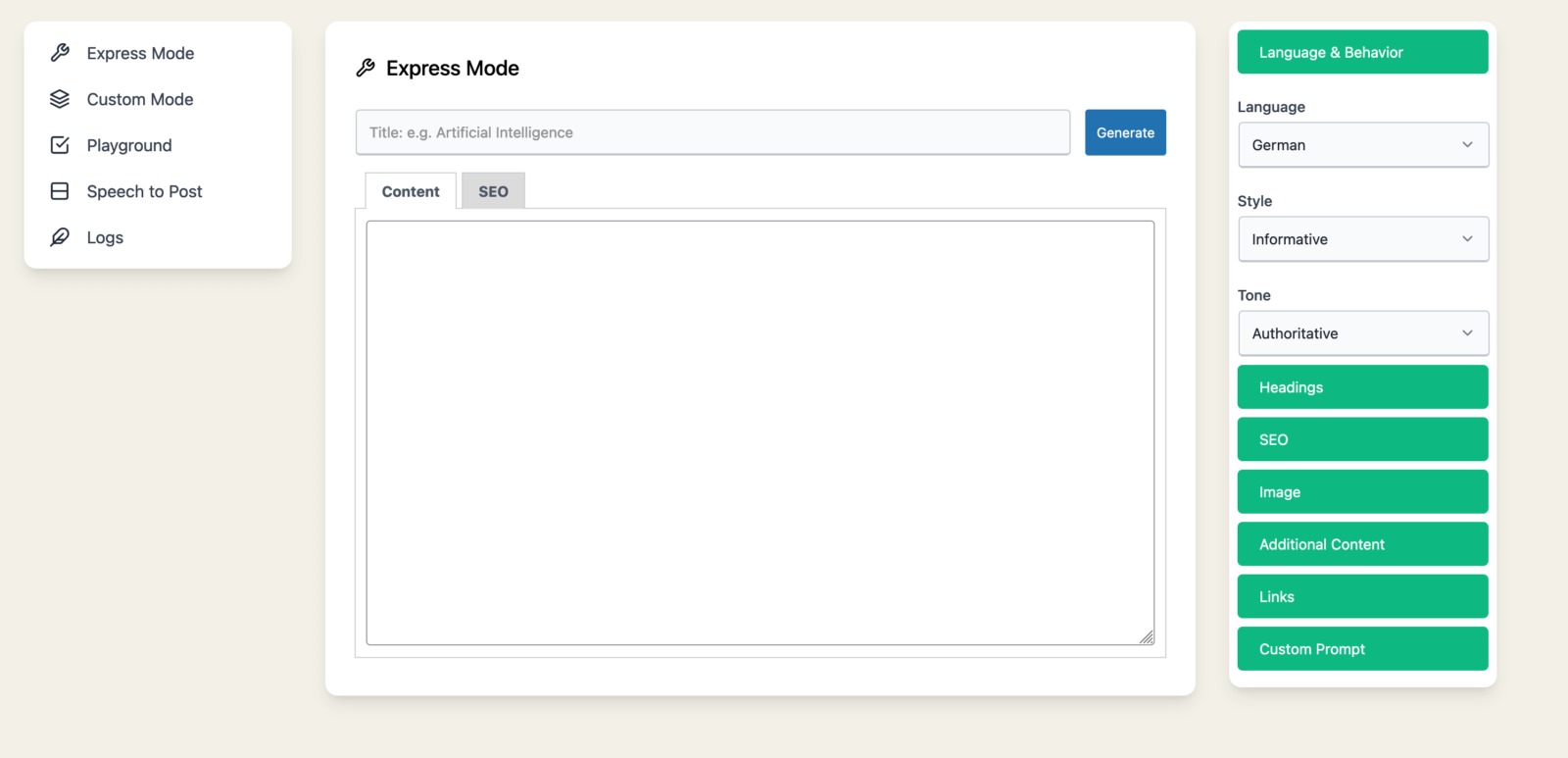Click the Playground checkbox-pencil icon

[60, 145]
